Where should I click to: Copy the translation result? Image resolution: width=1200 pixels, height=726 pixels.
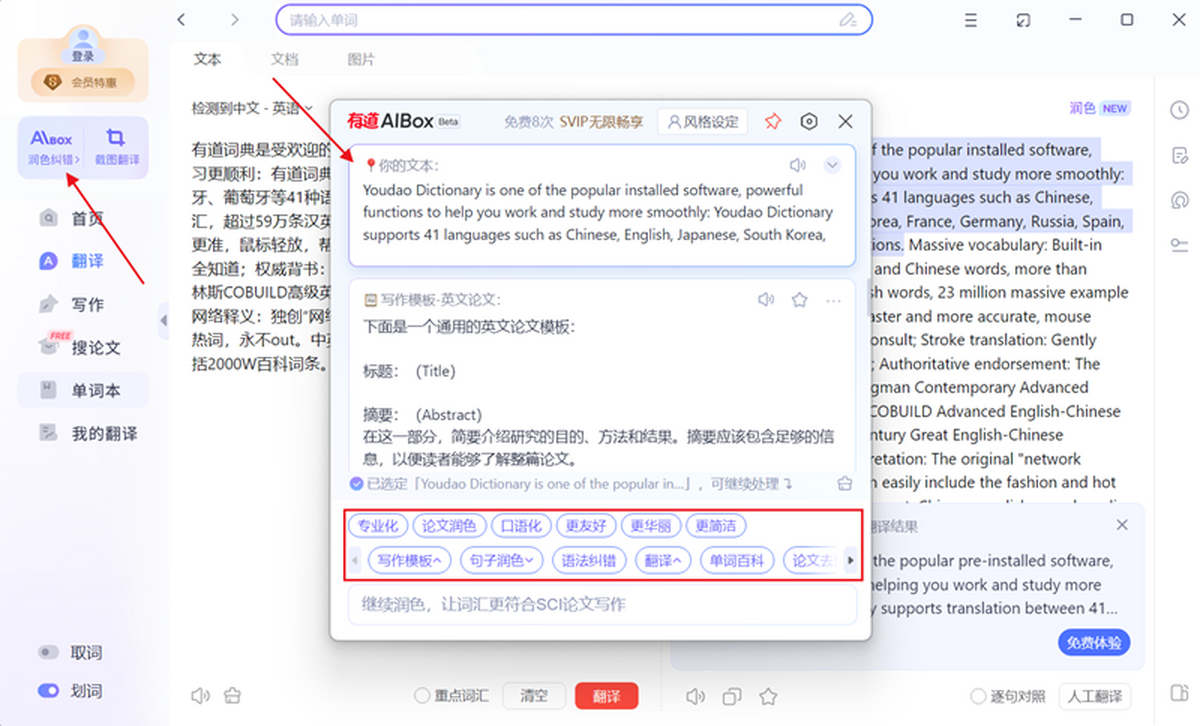pyautogui.click(x=732, y=696)
